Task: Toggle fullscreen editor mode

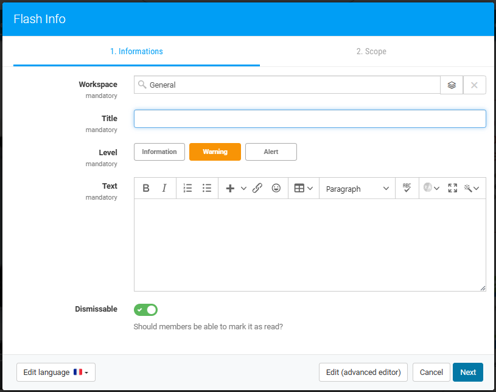Action: [452, 188]
